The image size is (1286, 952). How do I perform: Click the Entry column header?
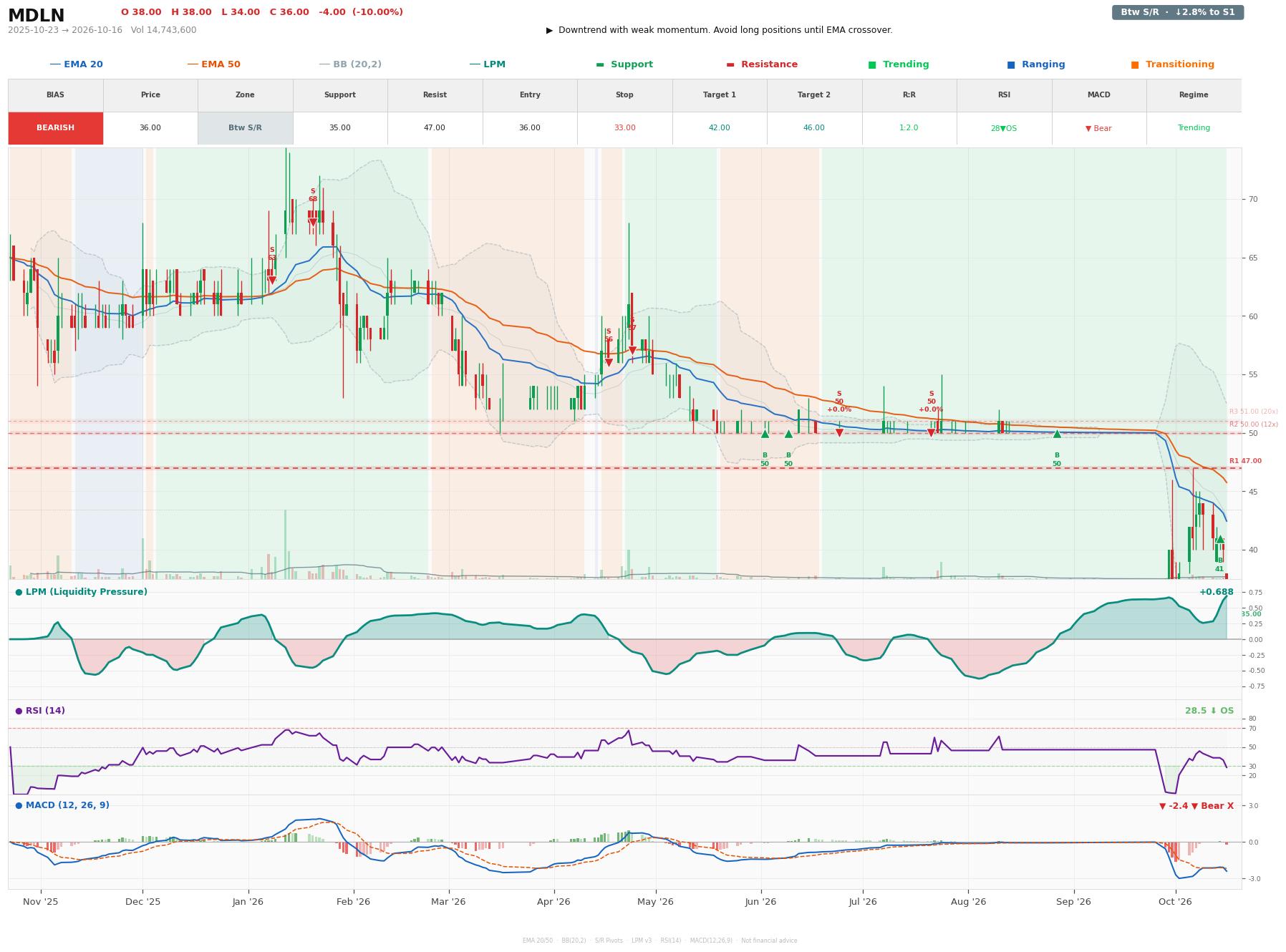click(529, 94)
